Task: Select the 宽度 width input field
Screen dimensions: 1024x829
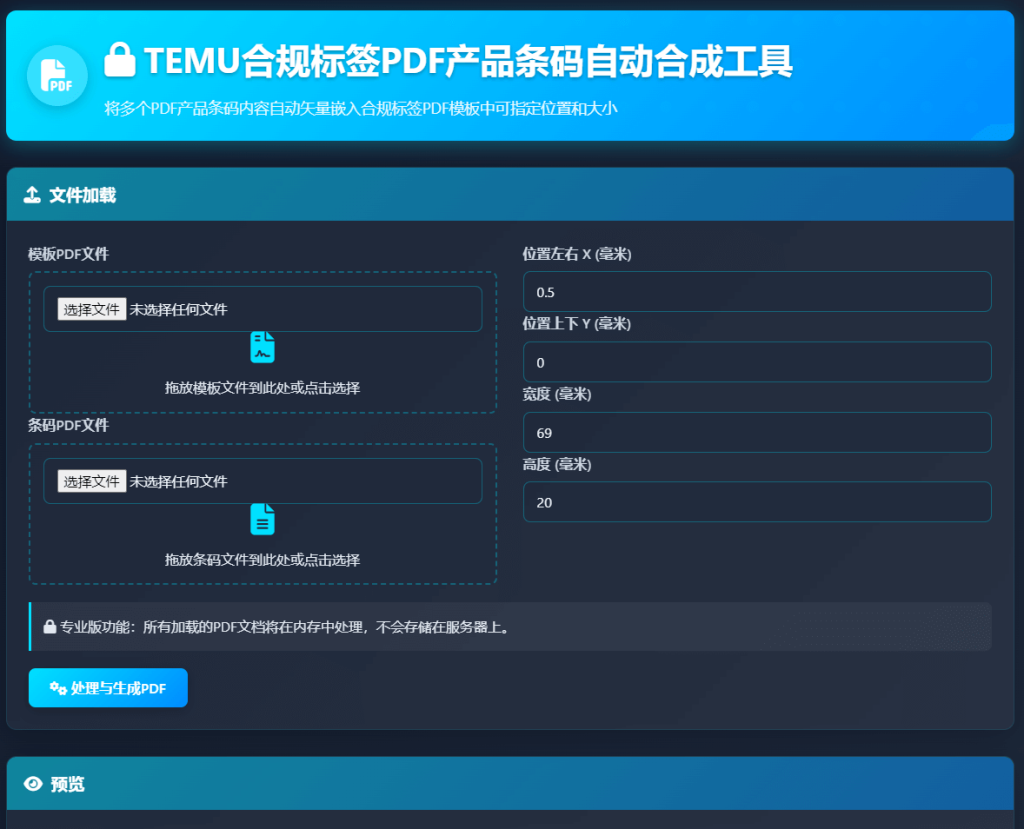Action: coord(757,432)
